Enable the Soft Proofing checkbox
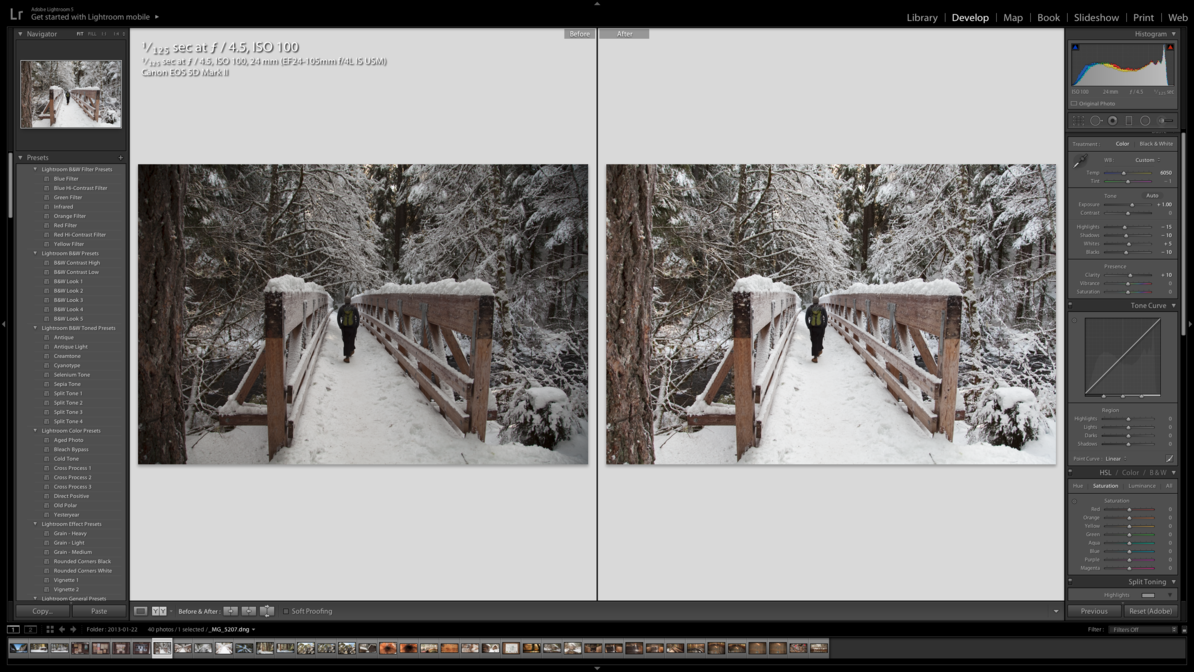1194x672 pixels. click(x=286, y=611)
